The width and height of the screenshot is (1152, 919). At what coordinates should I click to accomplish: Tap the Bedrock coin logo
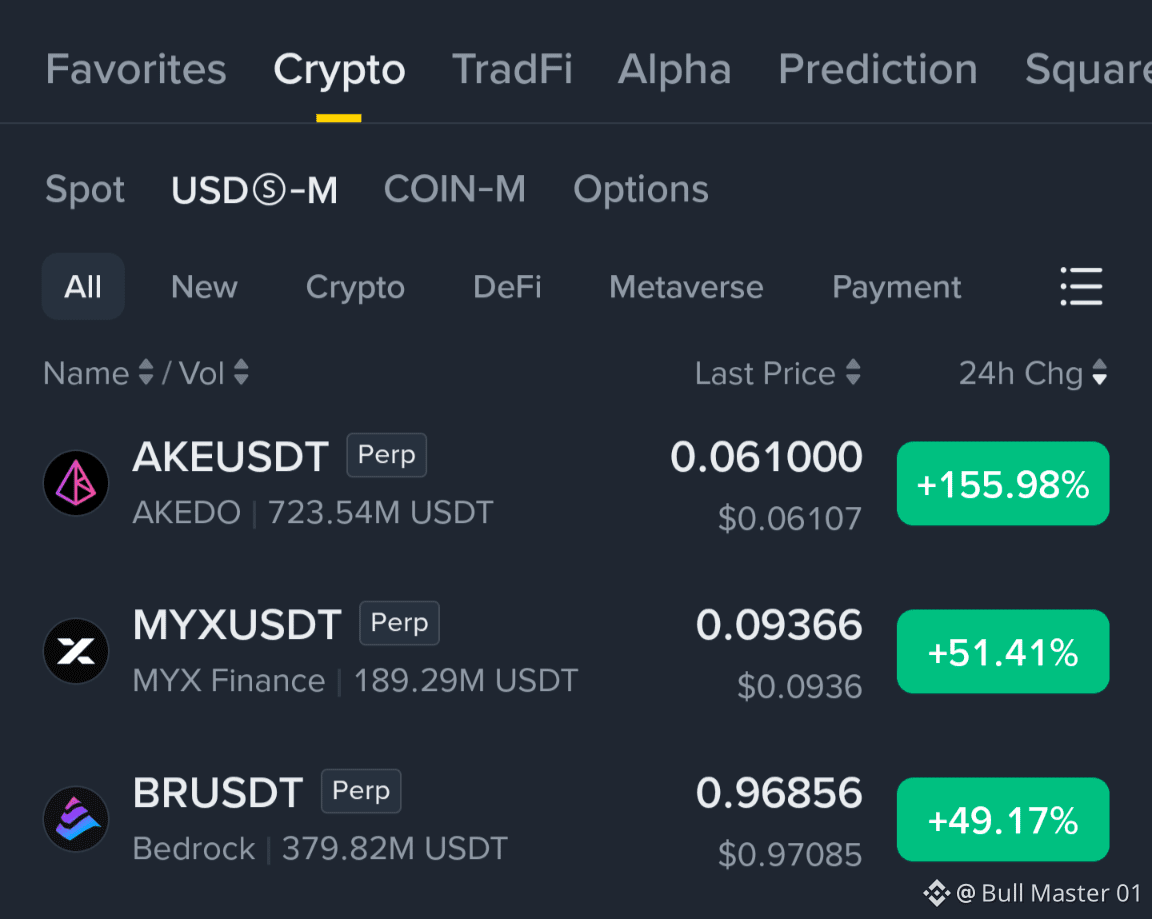coord(76,818)
